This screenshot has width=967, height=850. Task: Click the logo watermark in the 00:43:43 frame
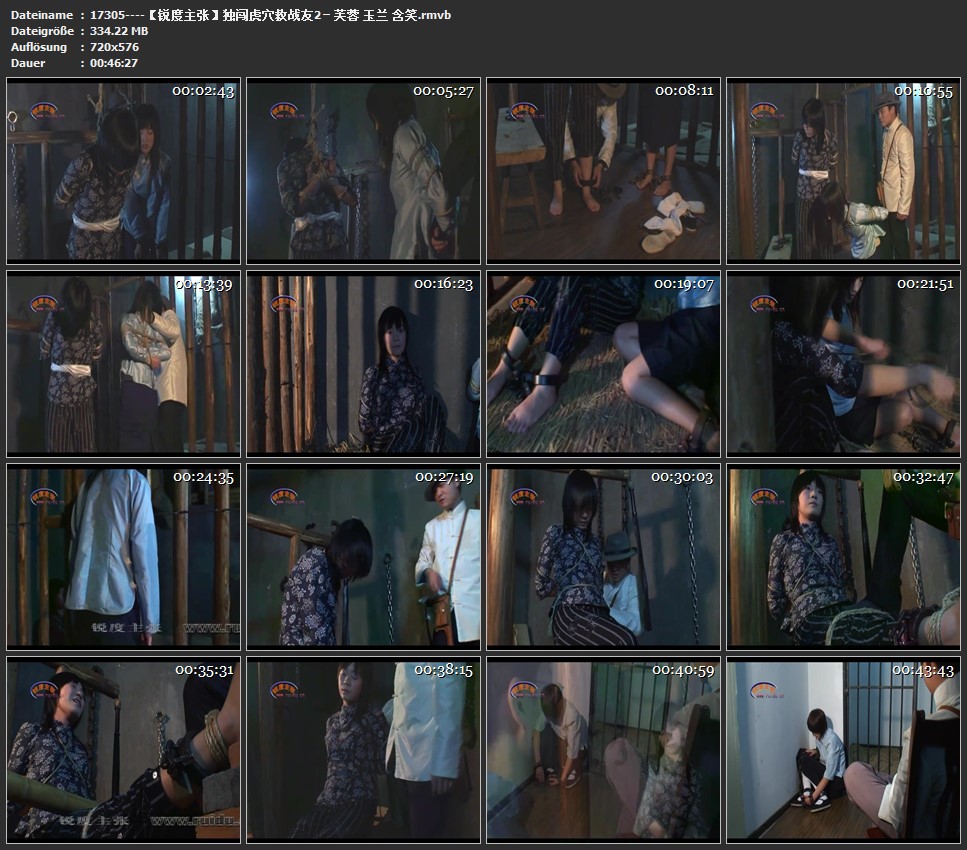pyautogui.click(x=764, y=689)
